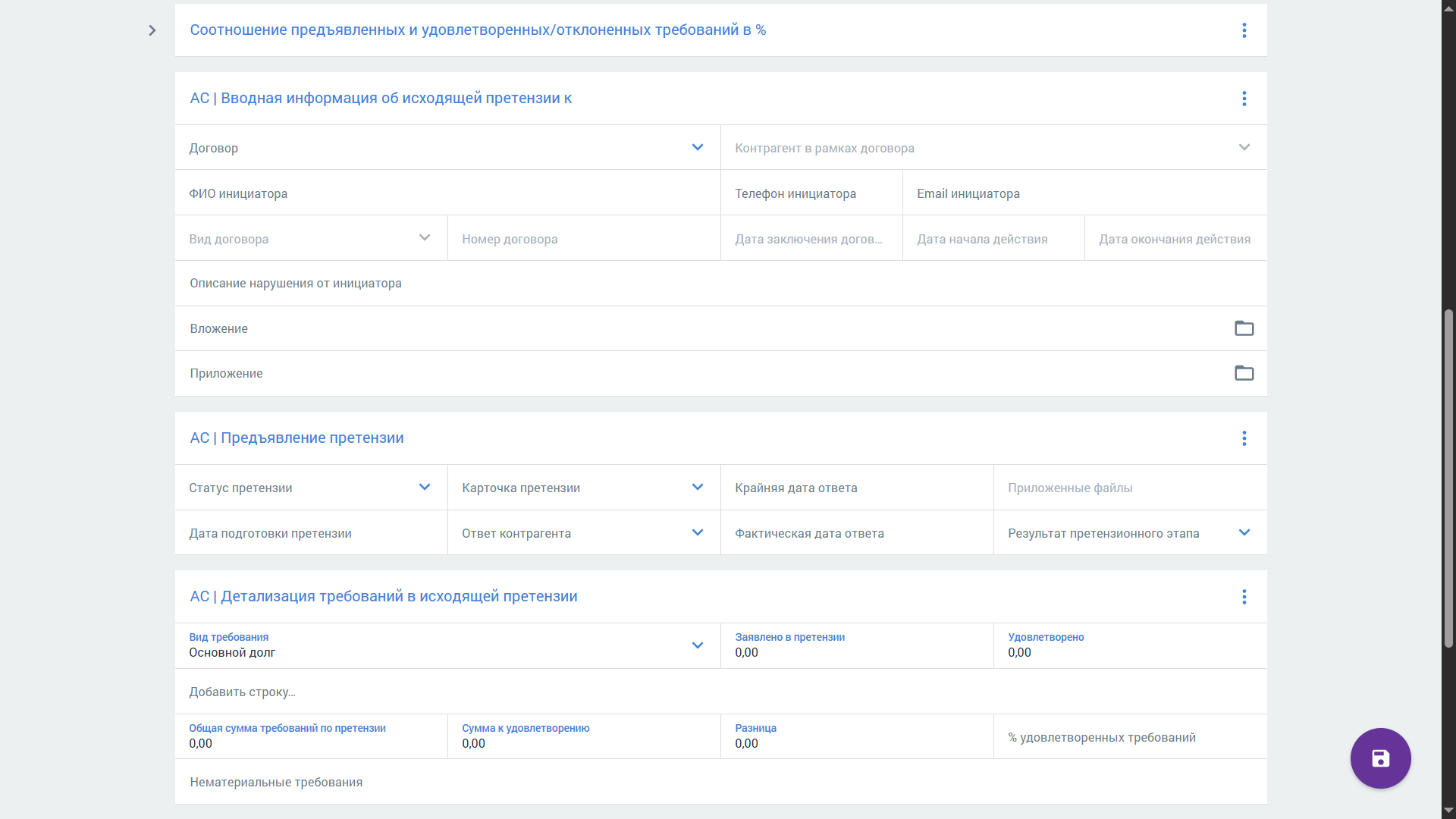Screen dimensions: 1456x819
Task: Click the Дата начала действия field
Action: 993,238
